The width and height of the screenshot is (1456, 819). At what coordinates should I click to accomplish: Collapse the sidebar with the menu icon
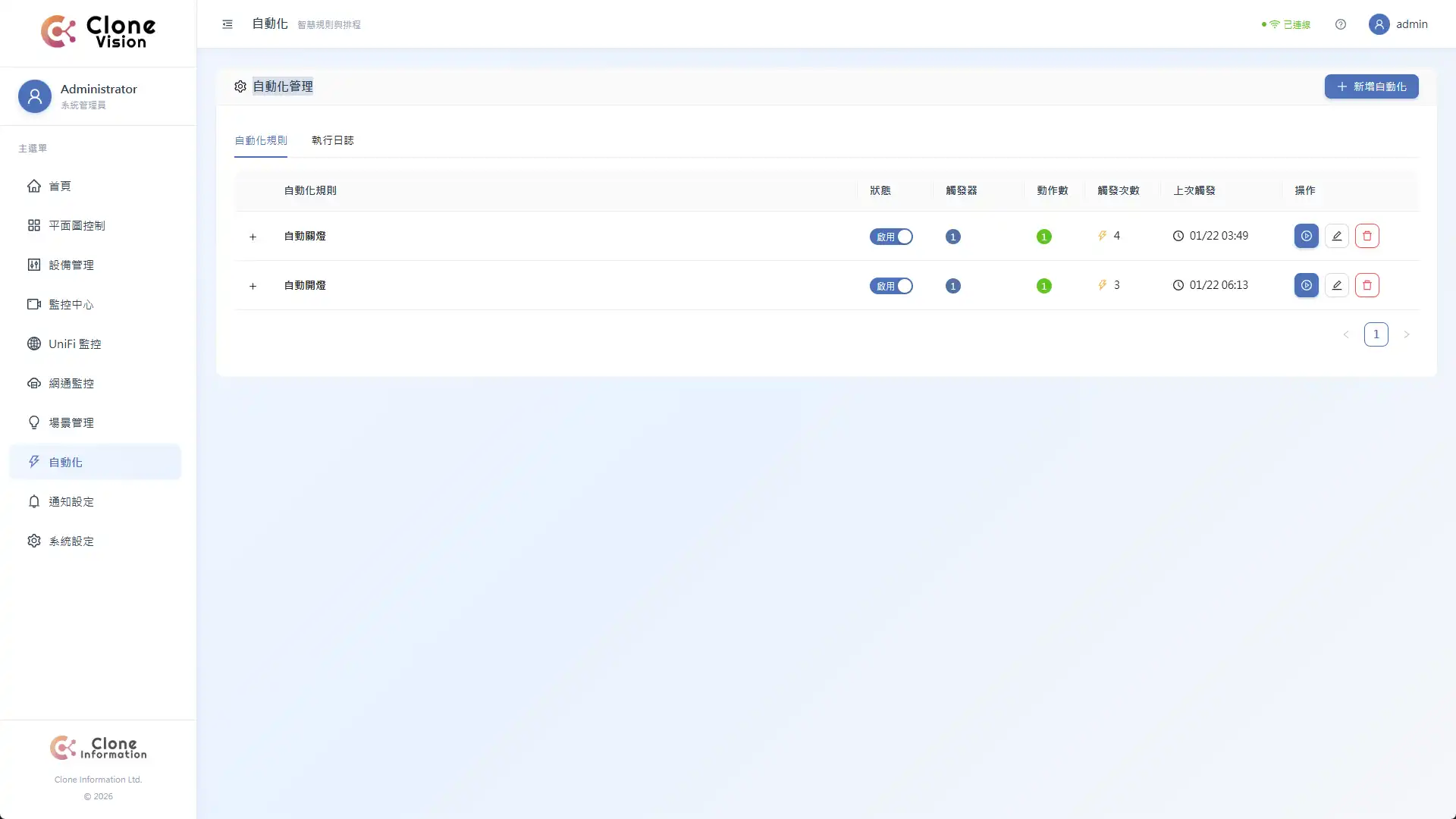(x=227, y=24)
